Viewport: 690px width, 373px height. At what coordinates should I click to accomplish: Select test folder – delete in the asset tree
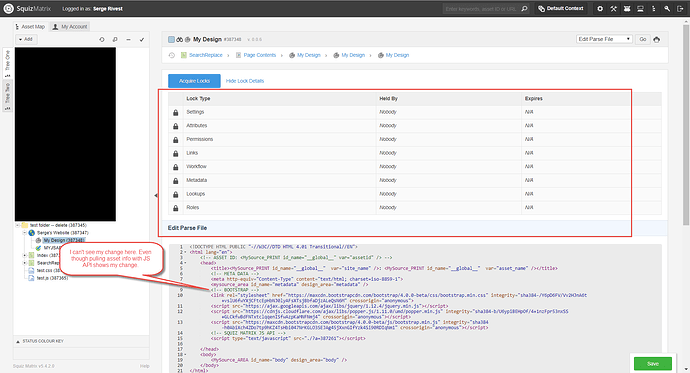58,225
